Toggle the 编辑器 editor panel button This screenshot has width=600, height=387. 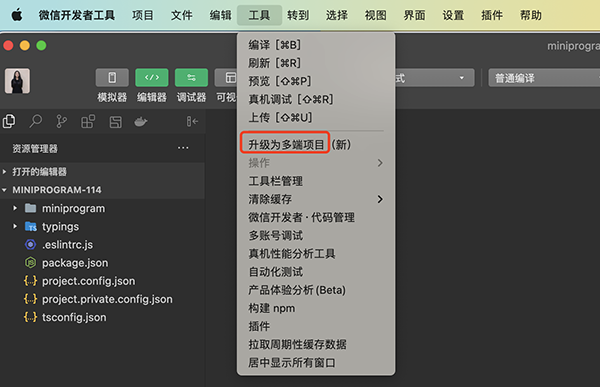152,78
